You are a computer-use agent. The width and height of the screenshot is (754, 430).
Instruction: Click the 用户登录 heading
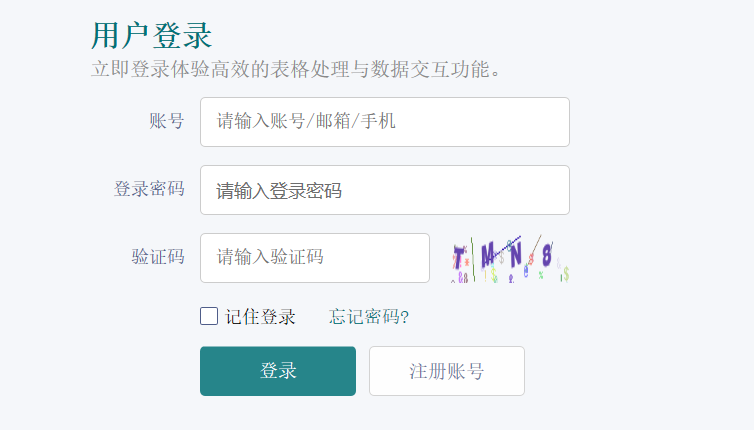(x=151, y=36)
